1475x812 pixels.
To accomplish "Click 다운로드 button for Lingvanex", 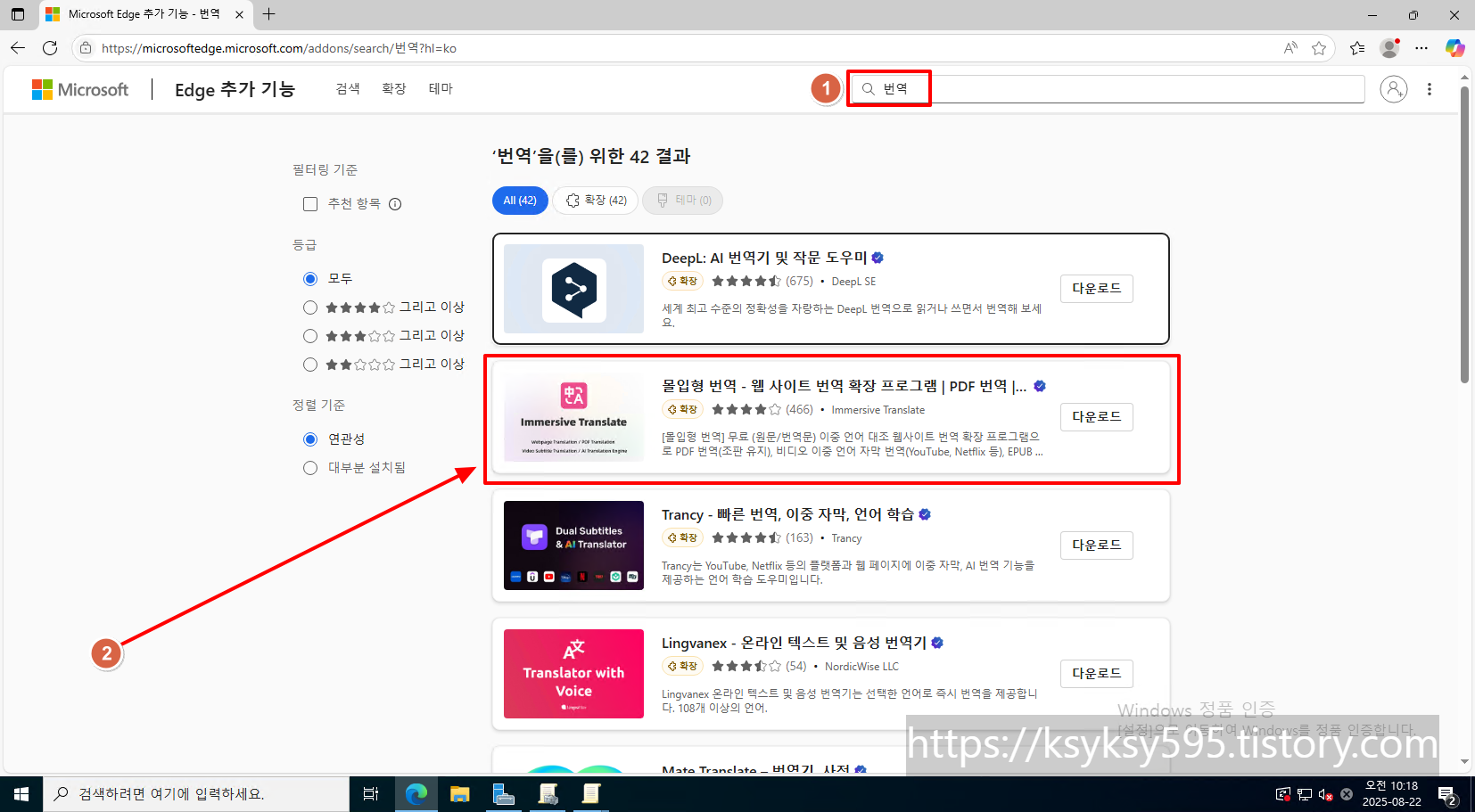I will (1097, 674).
